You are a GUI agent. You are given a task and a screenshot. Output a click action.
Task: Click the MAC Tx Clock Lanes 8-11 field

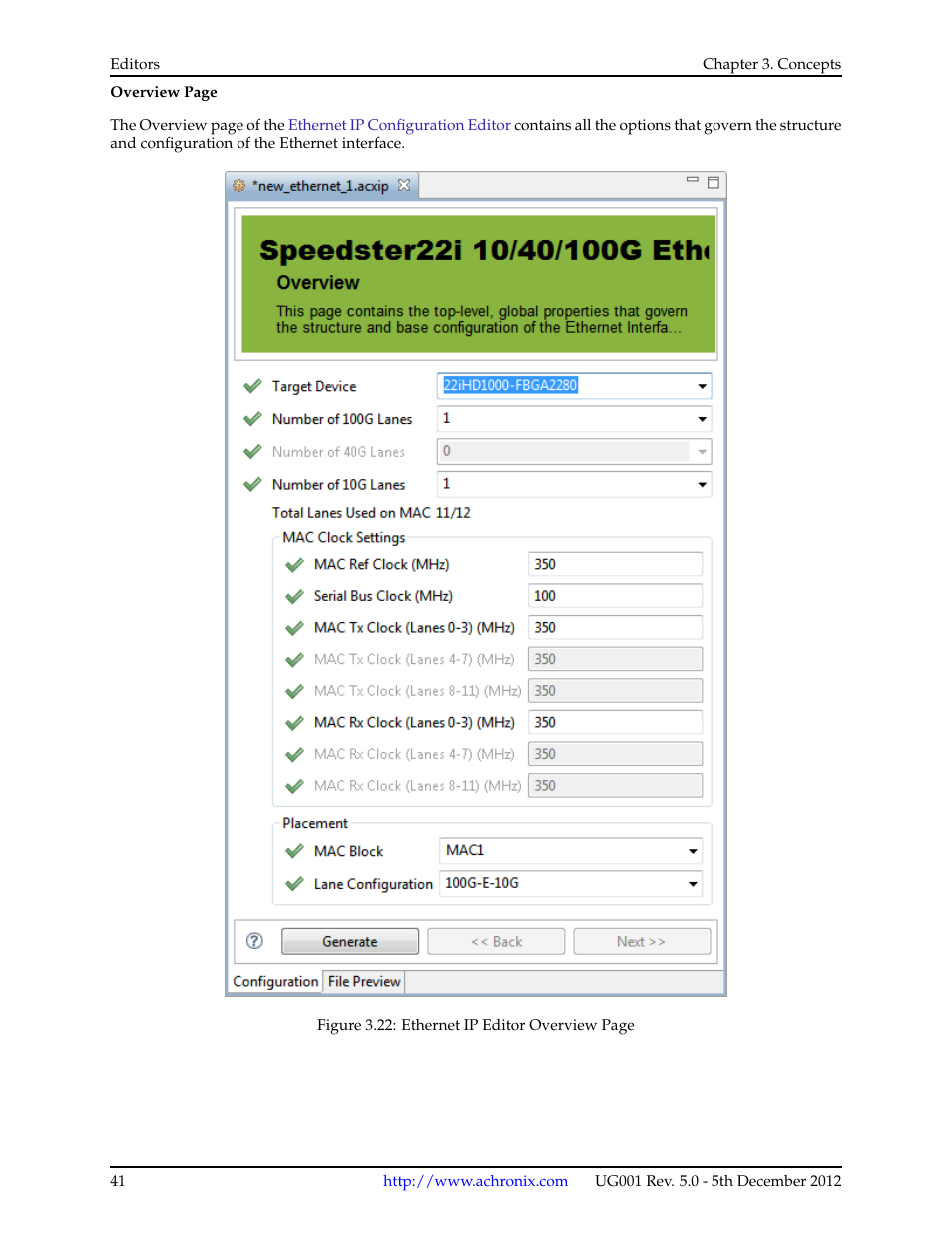tap(615, 691)
